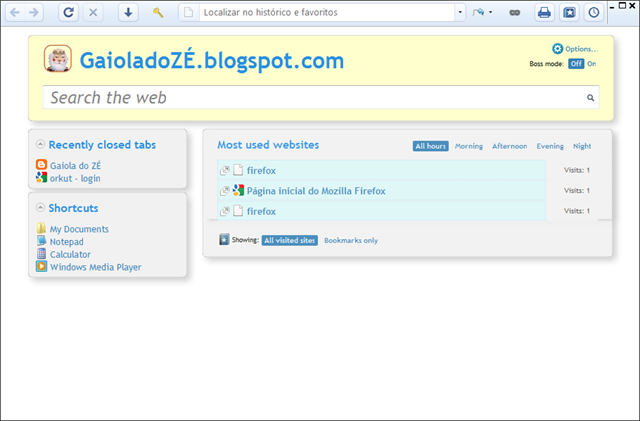This screenshot has width=640, height=421.
Task: Click the Recently closed tabs heading
Action: [x=102, y=145]
